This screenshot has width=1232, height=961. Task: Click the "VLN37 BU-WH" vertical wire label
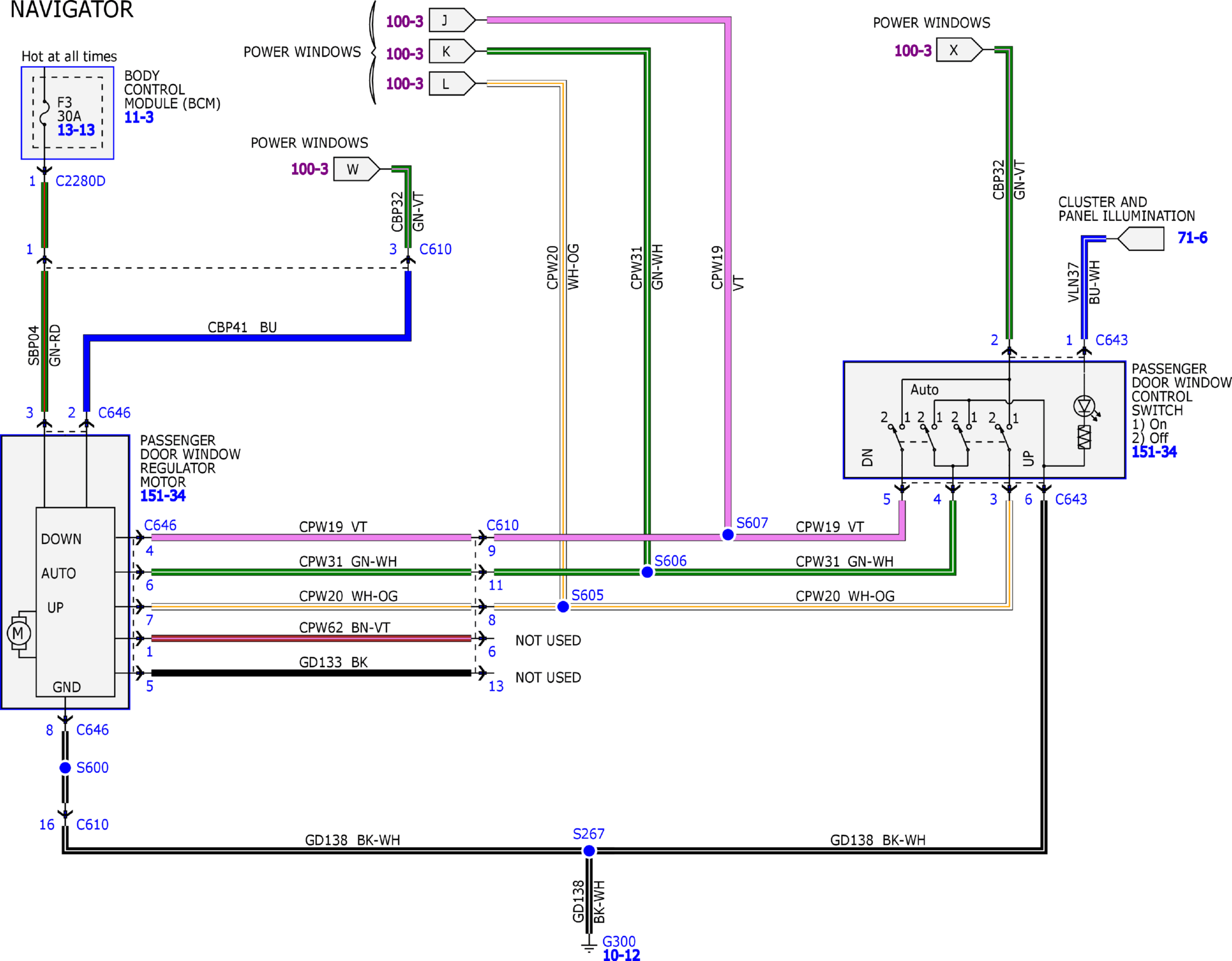(x=1083, y=282)
